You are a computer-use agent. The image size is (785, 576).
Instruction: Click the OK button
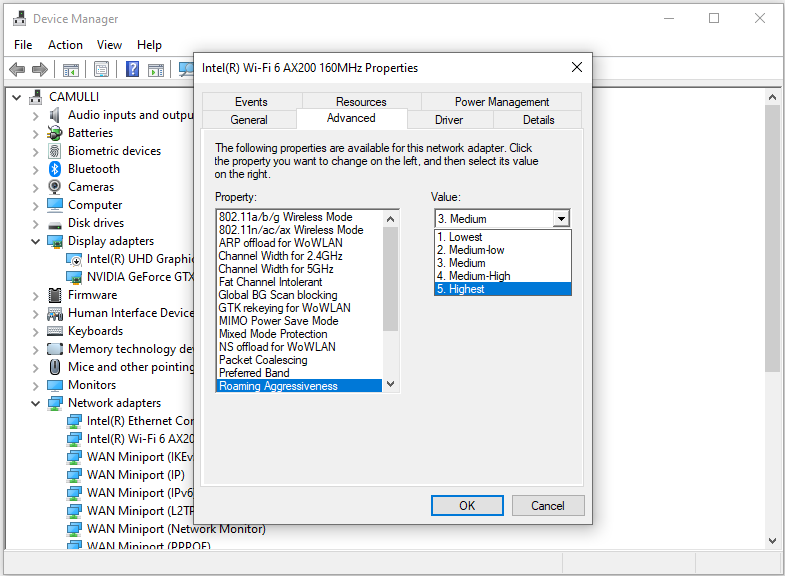pyautogui.click(x=467, y=505)
